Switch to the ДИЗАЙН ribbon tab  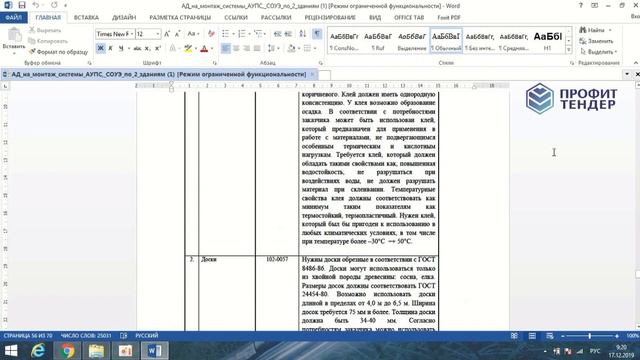(x=124, y=18)
